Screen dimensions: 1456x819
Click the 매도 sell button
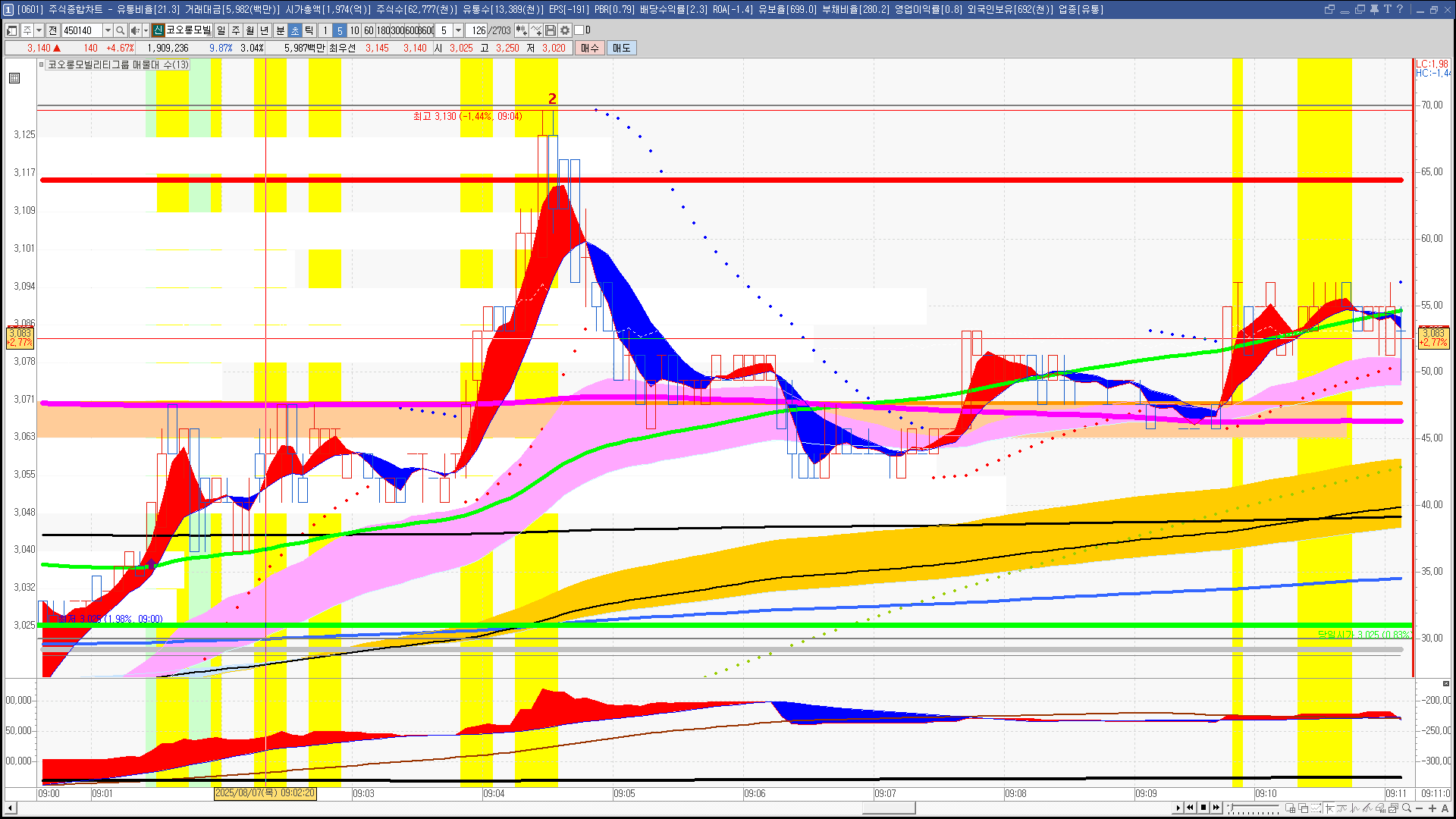click(622, 48)
